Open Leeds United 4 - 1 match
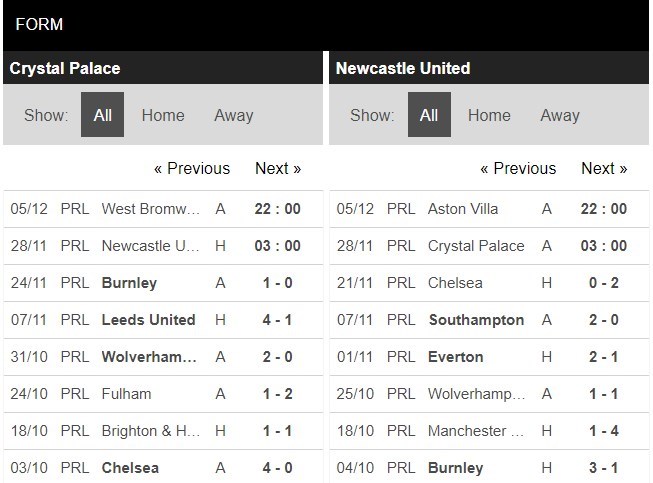 (x=148, y=320)
